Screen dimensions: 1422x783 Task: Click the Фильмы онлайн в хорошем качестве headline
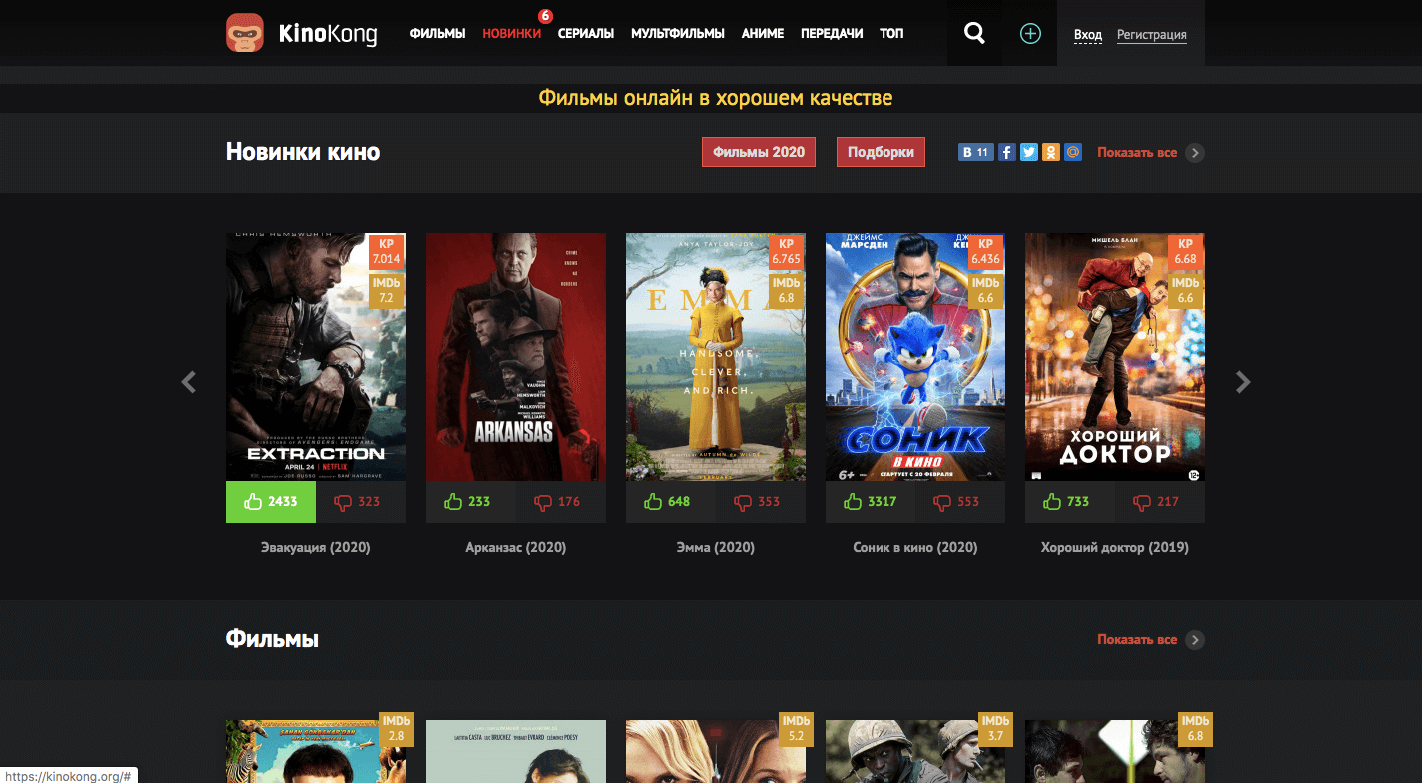[715, 98]
